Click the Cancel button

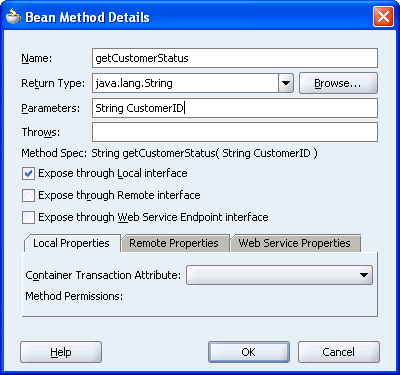[339, 352]
